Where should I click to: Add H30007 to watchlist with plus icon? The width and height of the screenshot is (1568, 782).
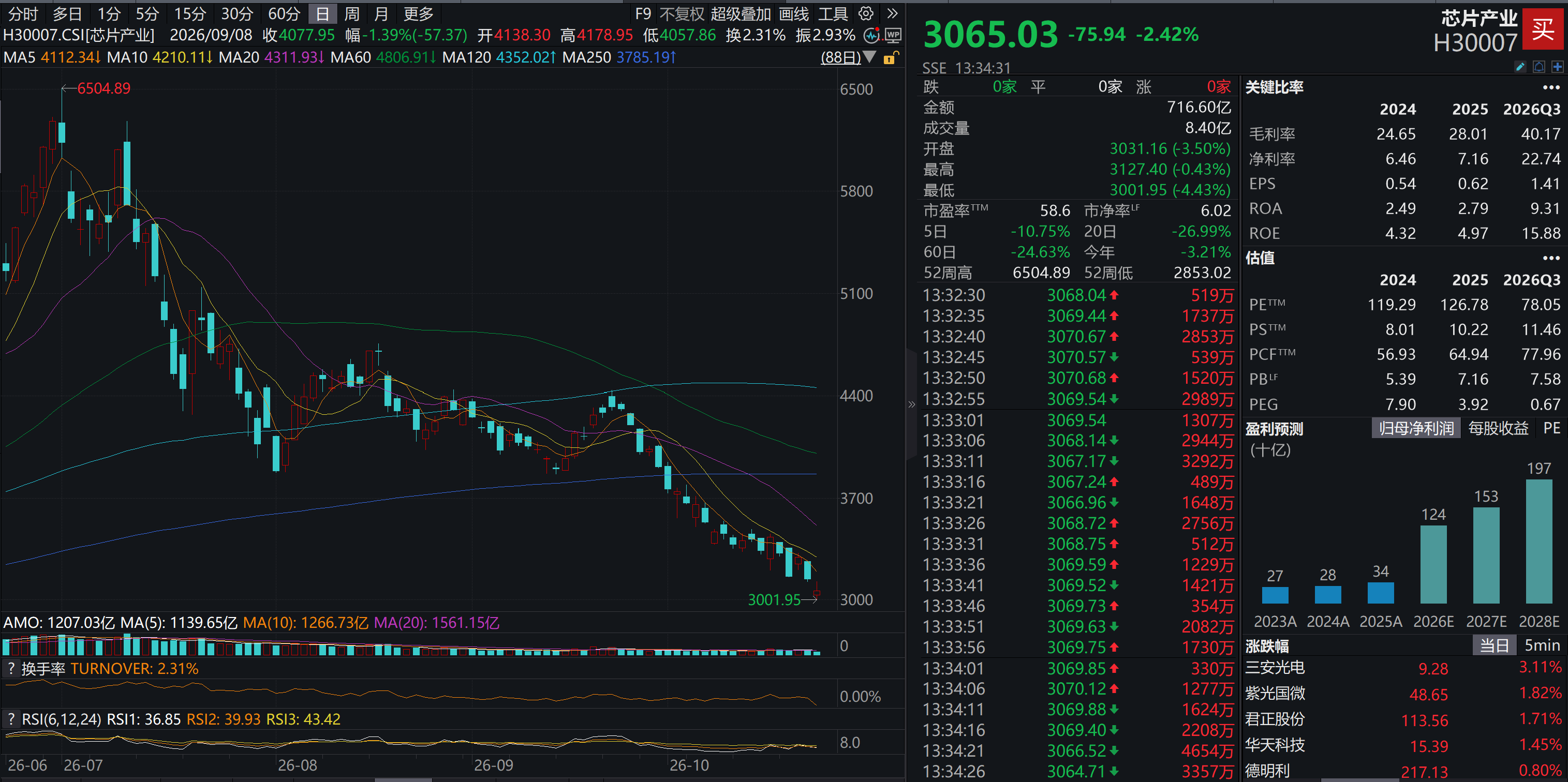tap(1557, 67)
